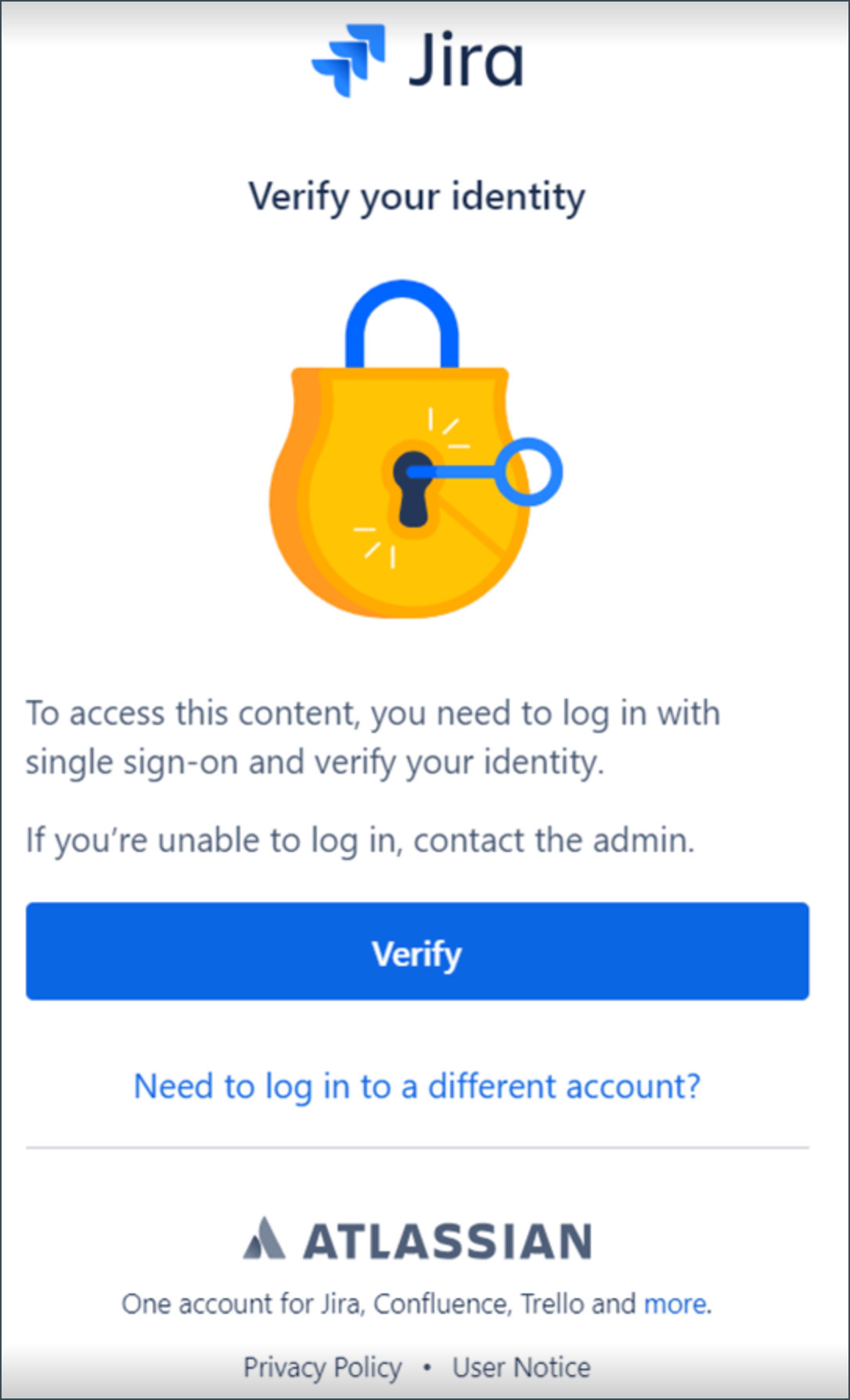Open the User Notice link
The height and width of the screenshot is (1400, 850).
coord(521,1367)
